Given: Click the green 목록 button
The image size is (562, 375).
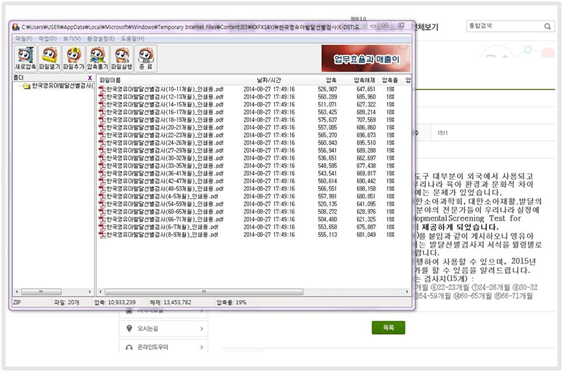Looking at the screenshot, I should [388, 327].
